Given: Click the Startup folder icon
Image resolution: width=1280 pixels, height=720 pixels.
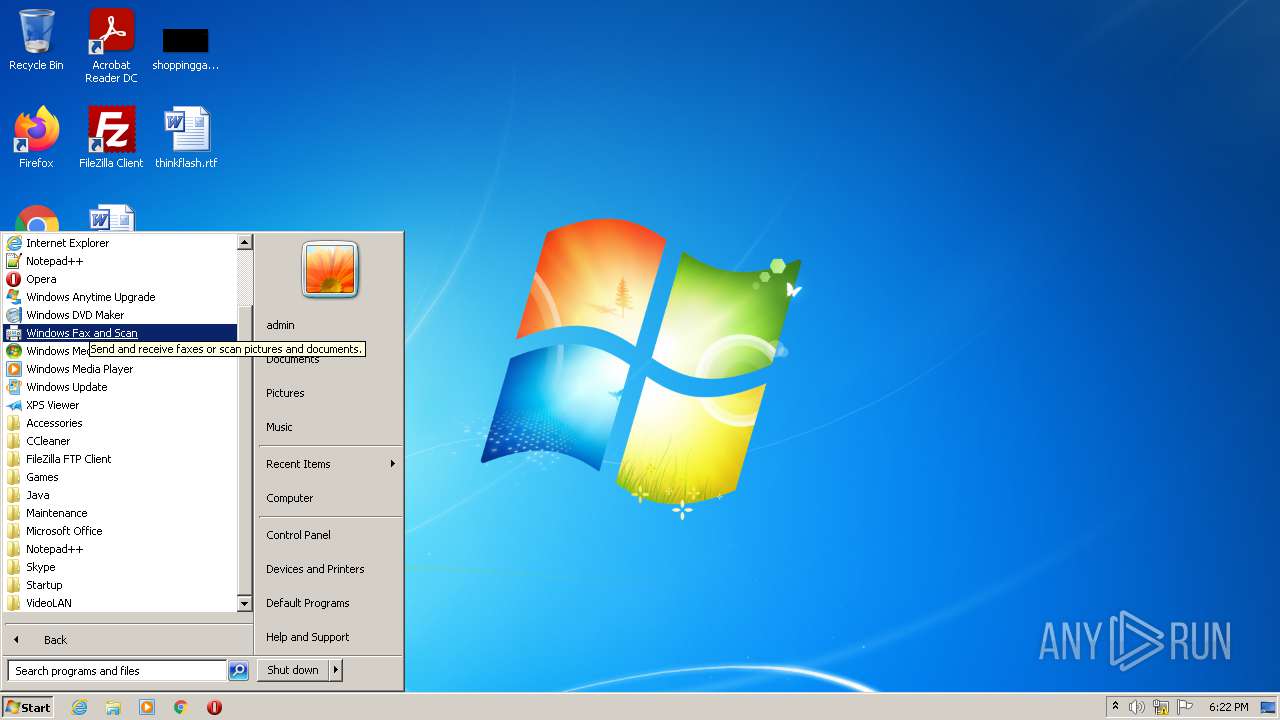Looking at the screenshot, I should point(14,585).
